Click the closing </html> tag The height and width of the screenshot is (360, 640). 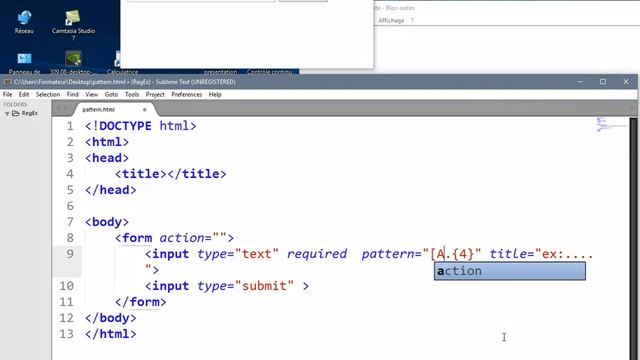pyautogui.click(x=111, y=334)
